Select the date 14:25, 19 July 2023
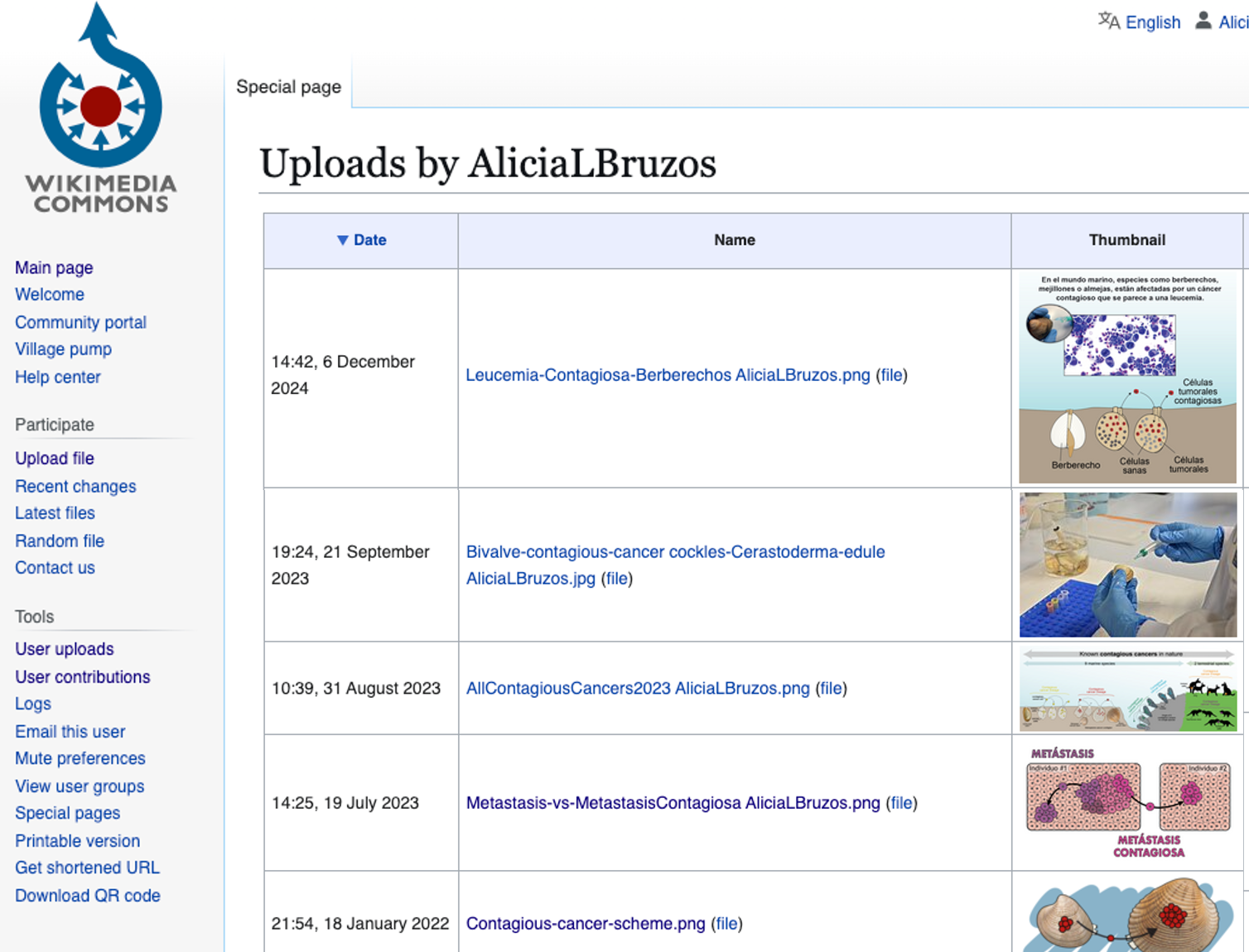This screenshot has width=1249, height=952. [x=345, y=803]
